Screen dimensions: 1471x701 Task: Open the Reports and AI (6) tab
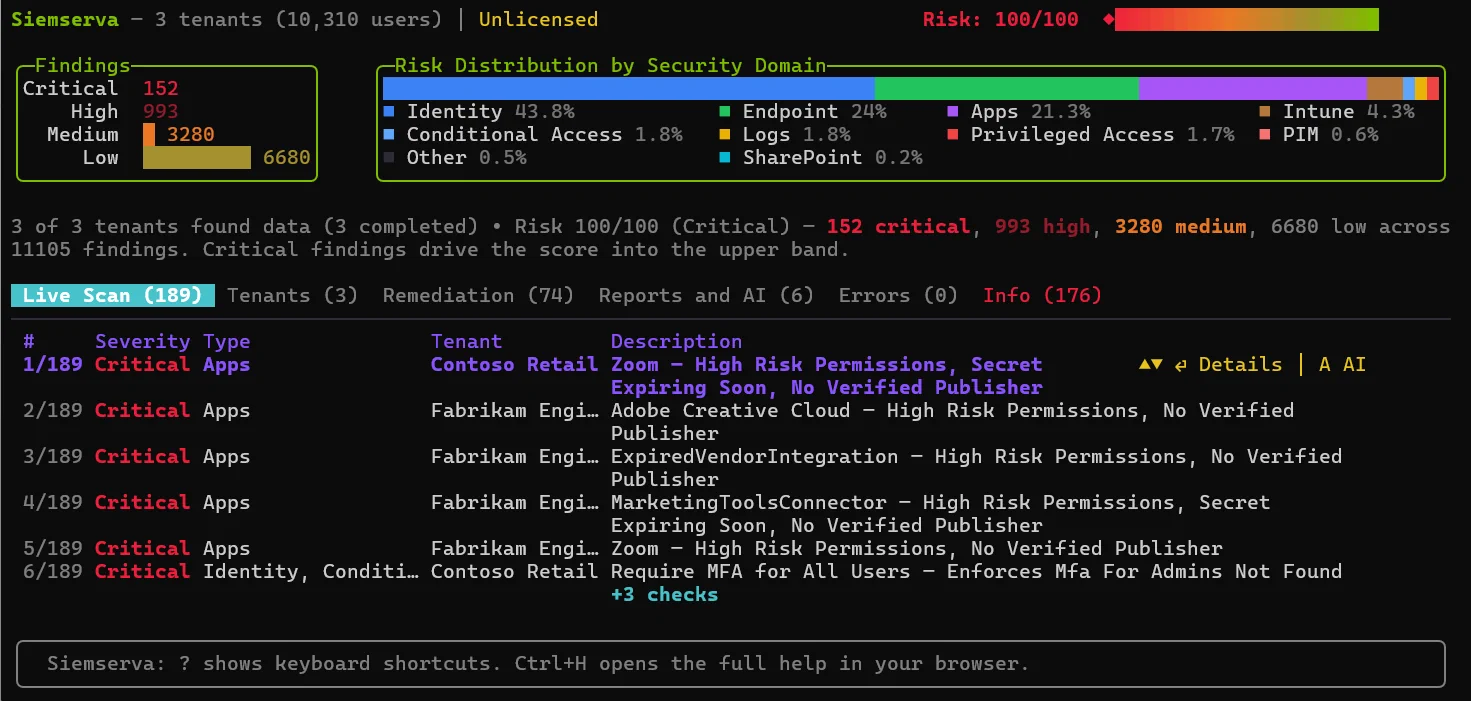pos(706,295)
